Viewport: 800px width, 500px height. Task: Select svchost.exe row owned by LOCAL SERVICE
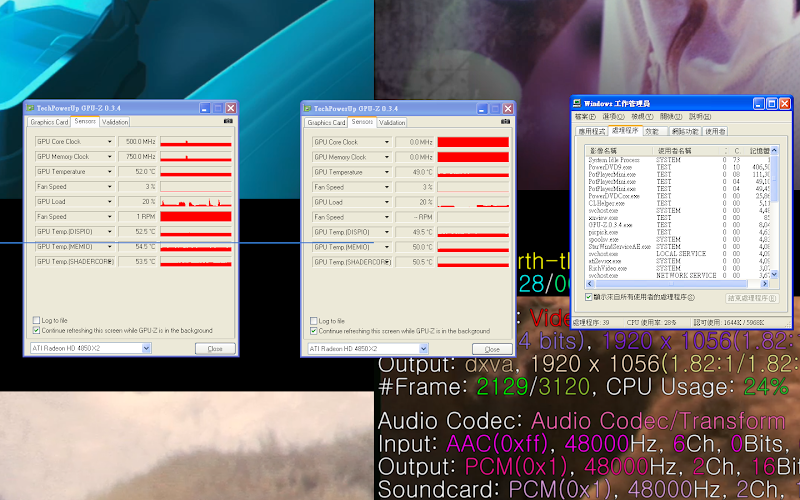point(678,254)
